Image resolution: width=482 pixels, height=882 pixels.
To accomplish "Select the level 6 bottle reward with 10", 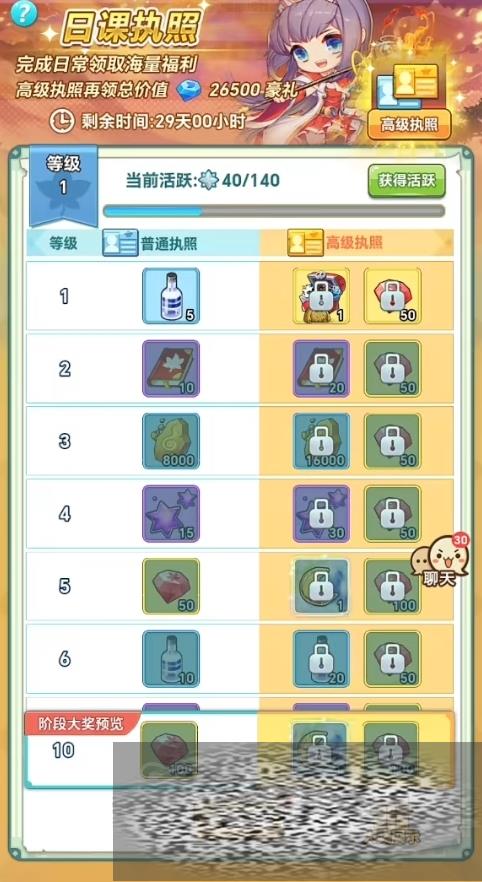I will (x=171, y=658).
